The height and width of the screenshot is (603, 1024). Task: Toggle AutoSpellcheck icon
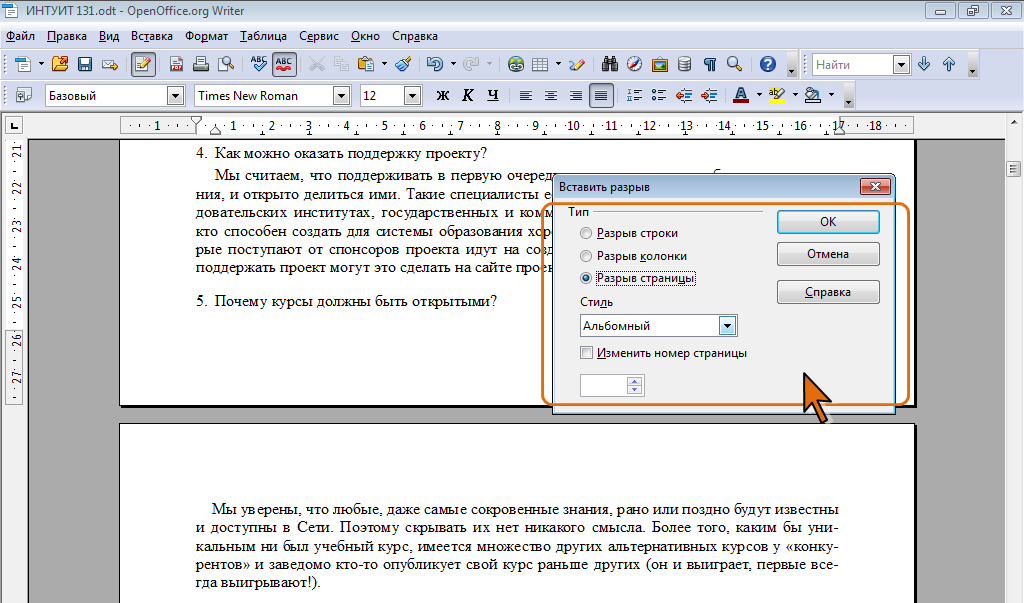(x=284, y=64)
